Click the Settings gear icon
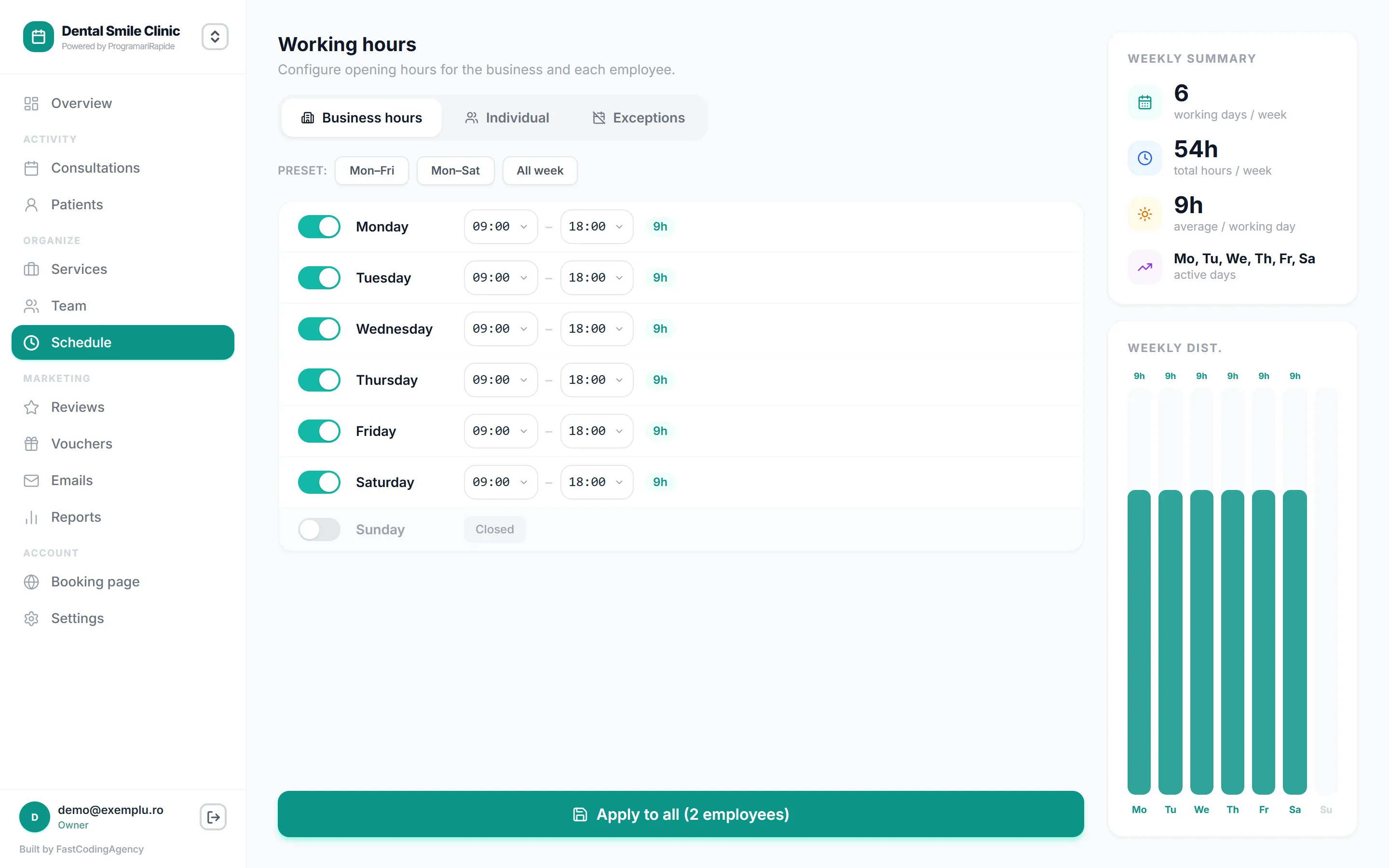Image resolution: width=1389 pixels, height=868 pixels. (31, 618)
